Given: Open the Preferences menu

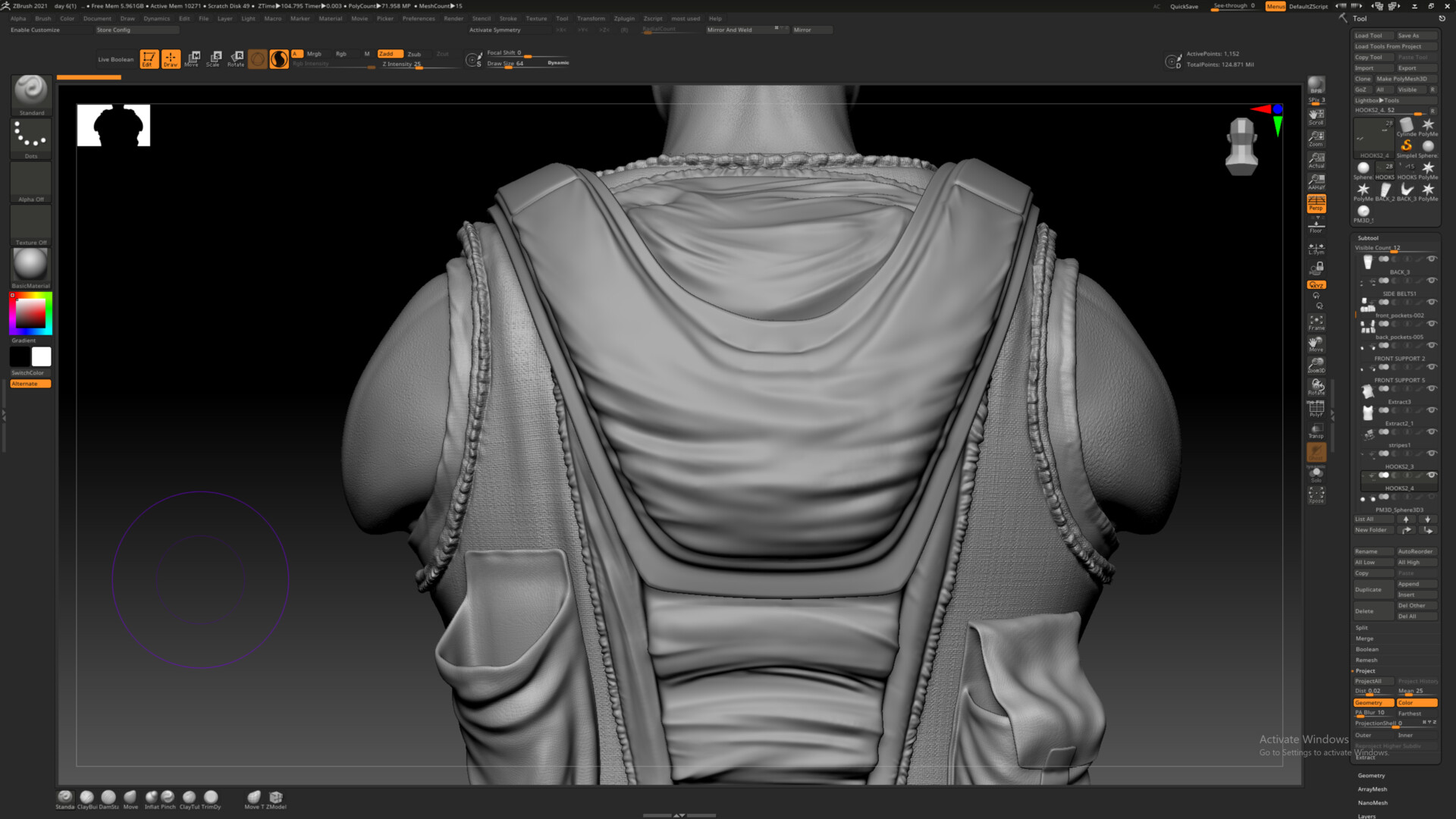Looking at the screenshot, I should (x=419, y=18).
